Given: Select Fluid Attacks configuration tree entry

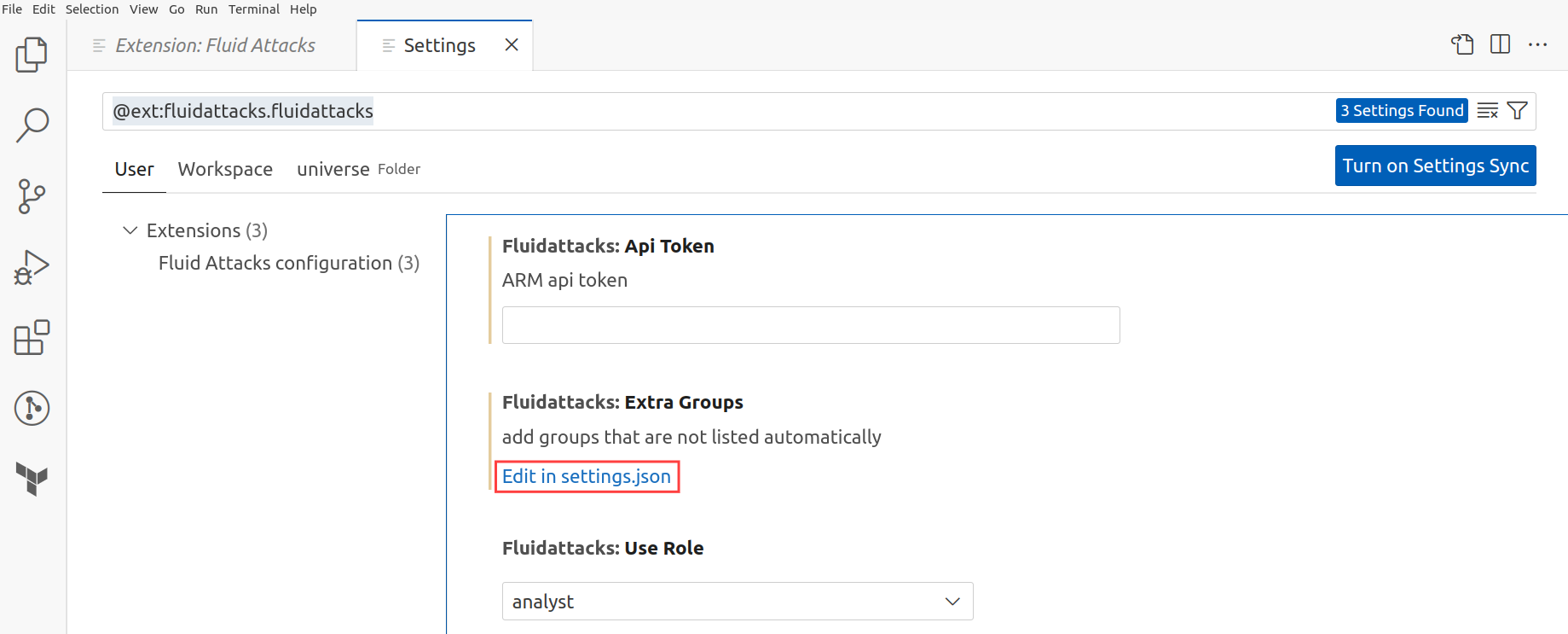Looking at the screenshot, I should pos(289,263).
